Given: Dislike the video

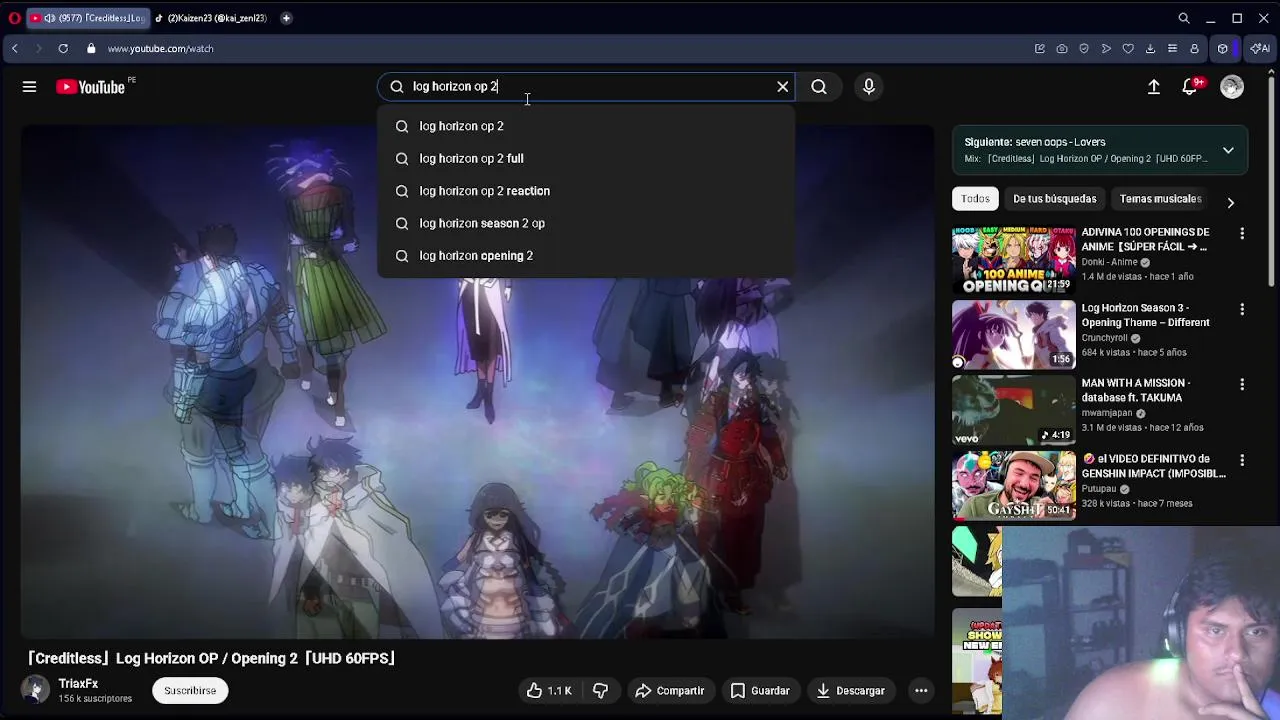Looking at the screenshot, I should (x=601, y=690).
